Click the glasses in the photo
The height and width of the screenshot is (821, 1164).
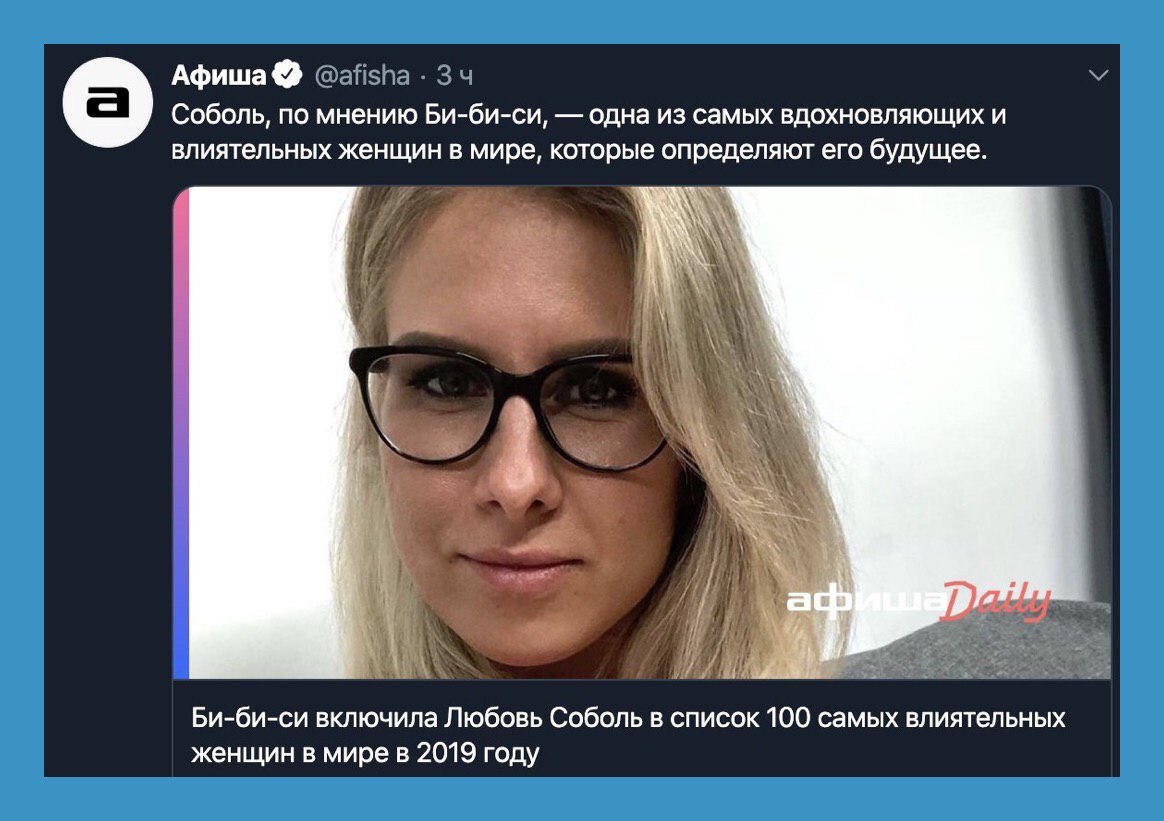click(x=508, y=405)
